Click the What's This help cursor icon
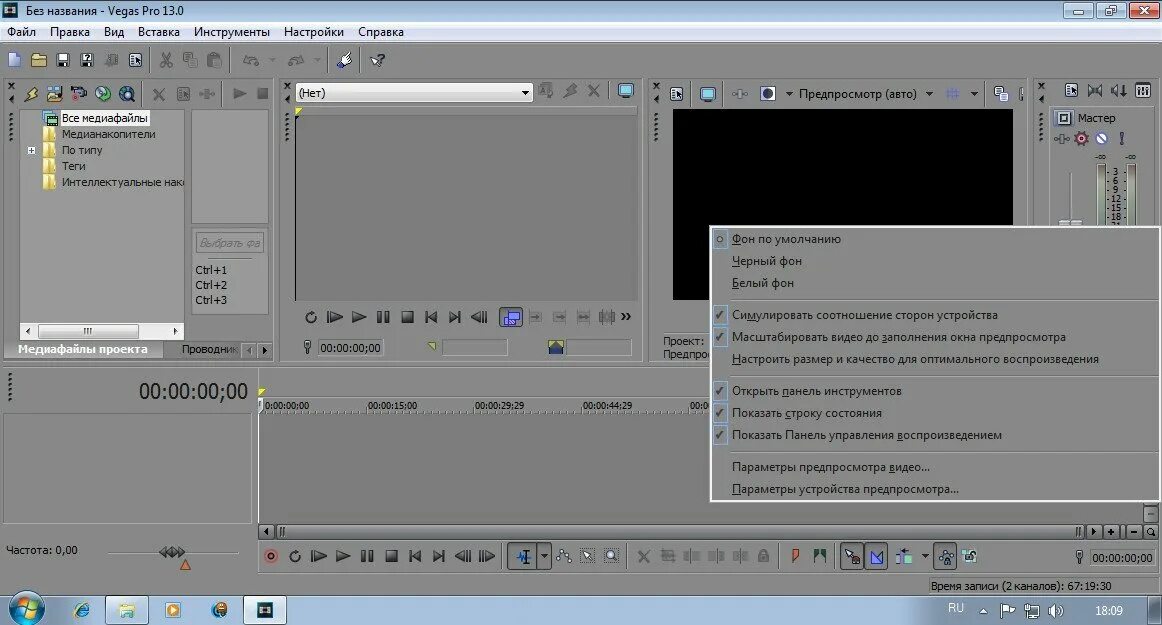Viewport: 1162px width, 625px height. [x=377, y=60]
